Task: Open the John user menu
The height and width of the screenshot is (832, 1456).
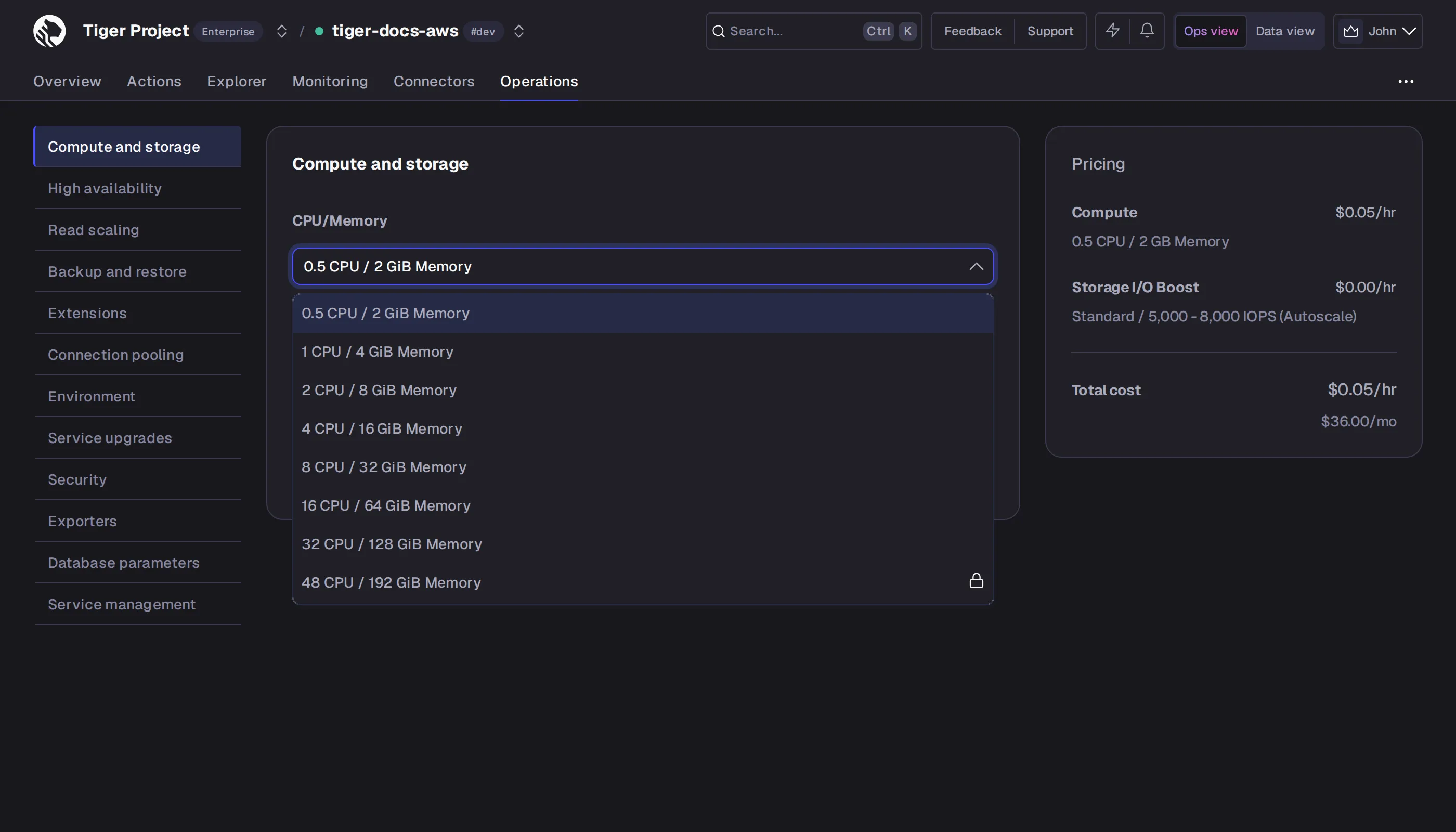Action: point(1377,31)
